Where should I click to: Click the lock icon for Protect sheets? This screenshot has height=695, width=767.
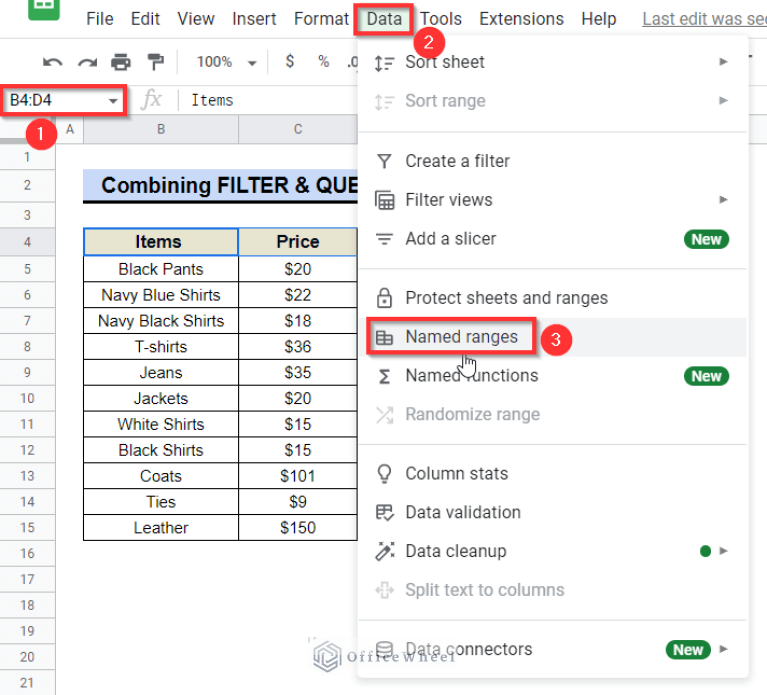[384, 298]
